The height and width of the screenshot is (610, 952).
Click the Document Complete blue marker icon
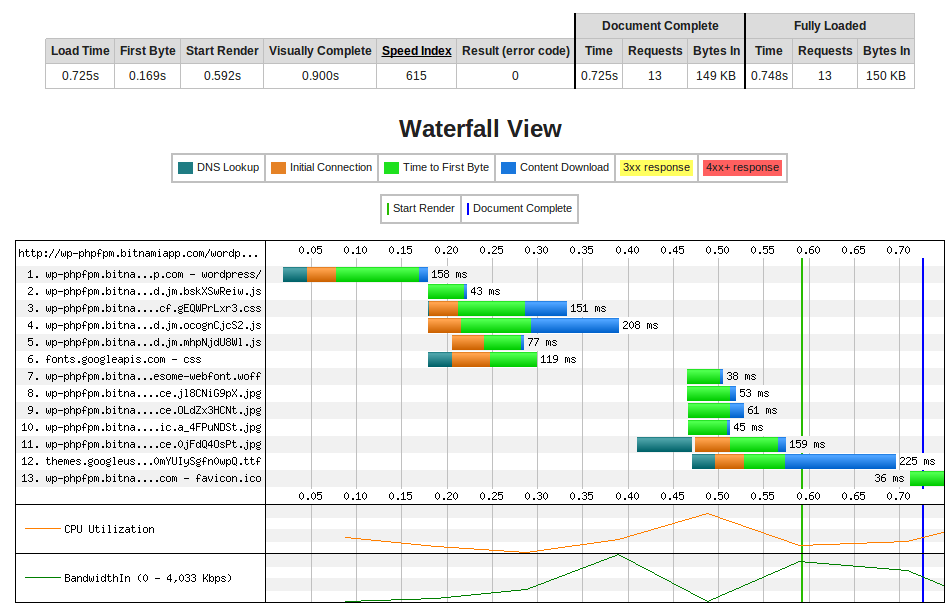coord(470,208)
